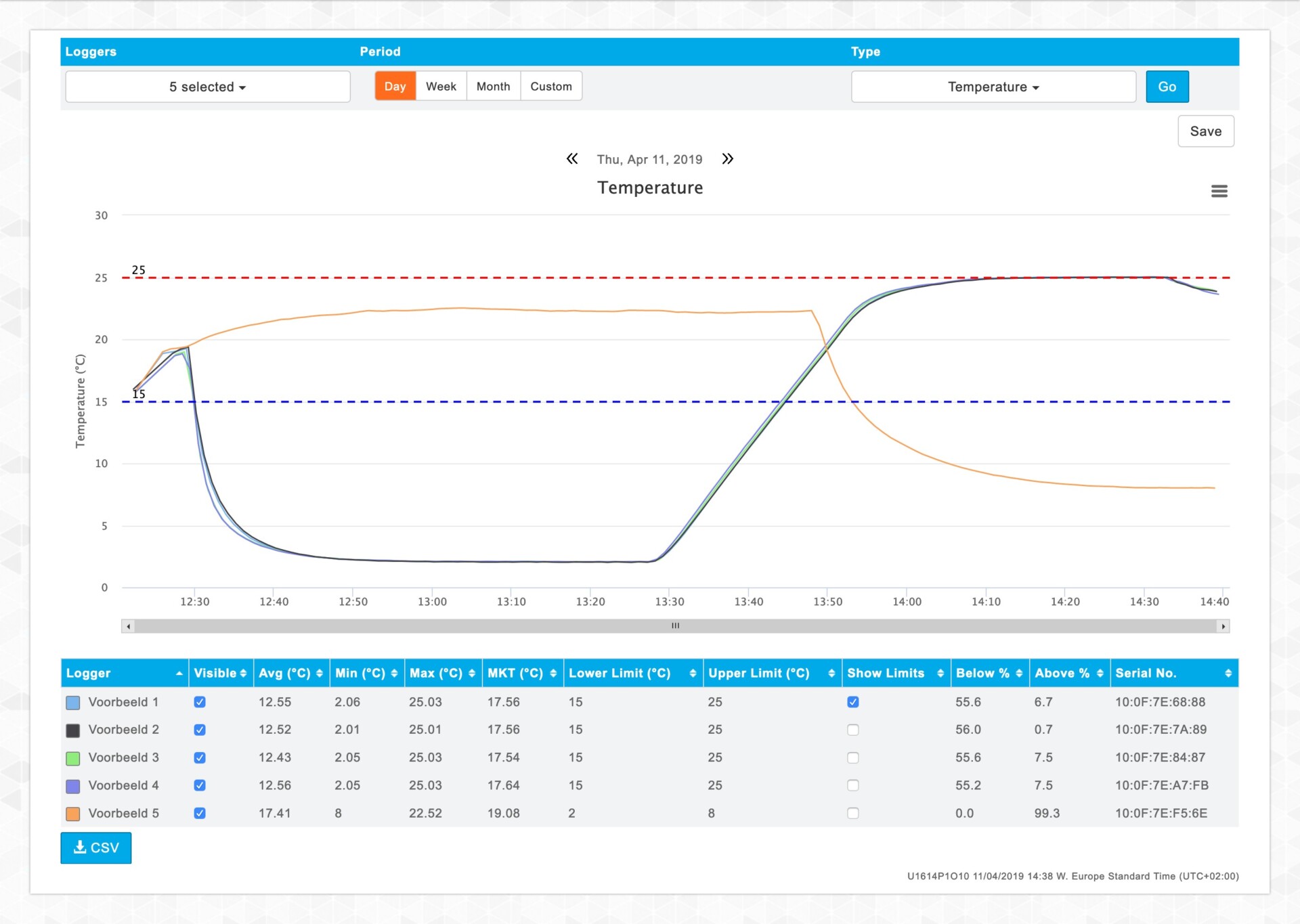Sort by Logger column arrow

[179, 673]
